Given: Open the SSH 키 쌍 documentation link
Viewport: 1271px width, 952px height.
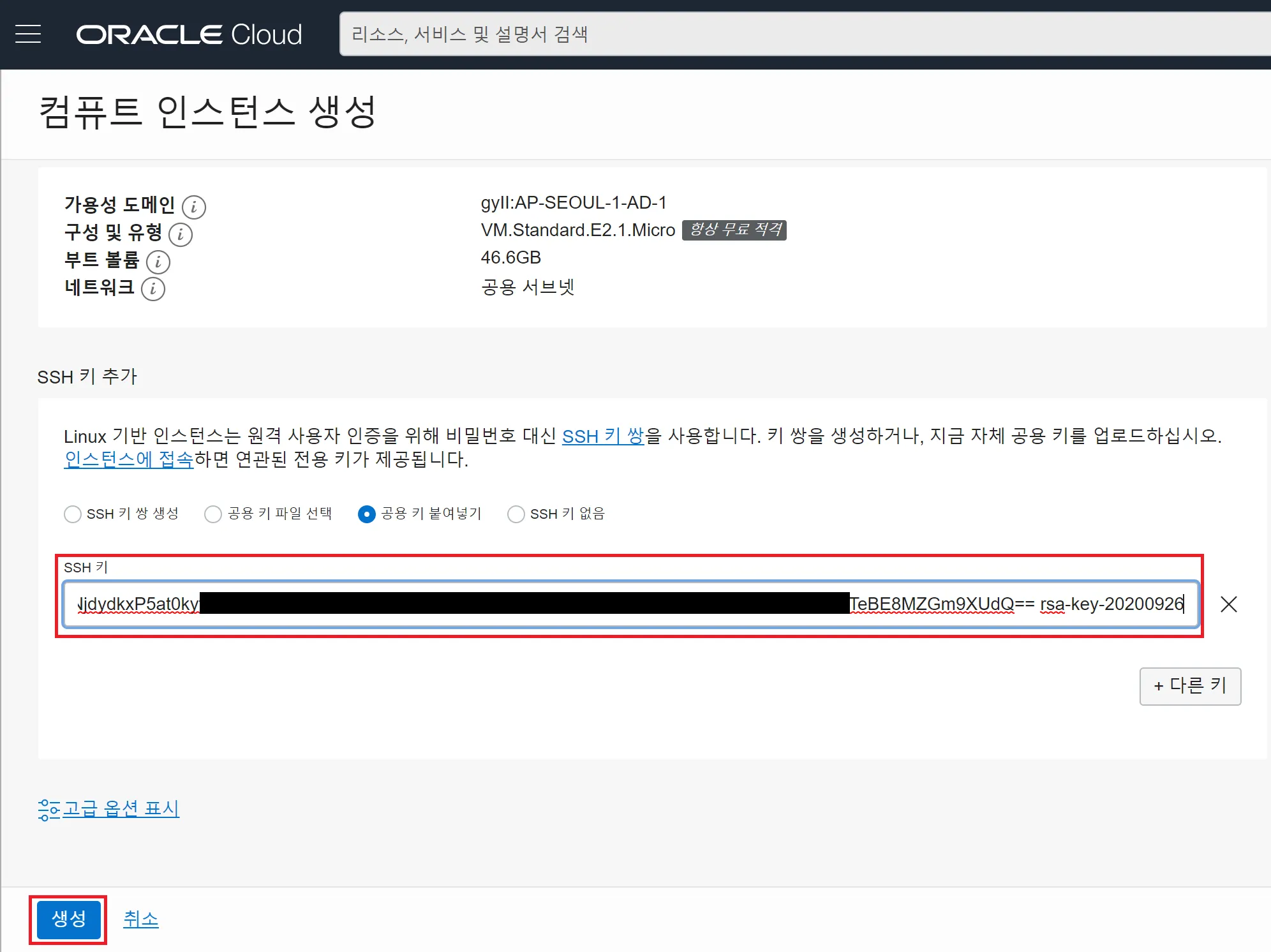Looking at the screenshot, I should click(602, 436).
